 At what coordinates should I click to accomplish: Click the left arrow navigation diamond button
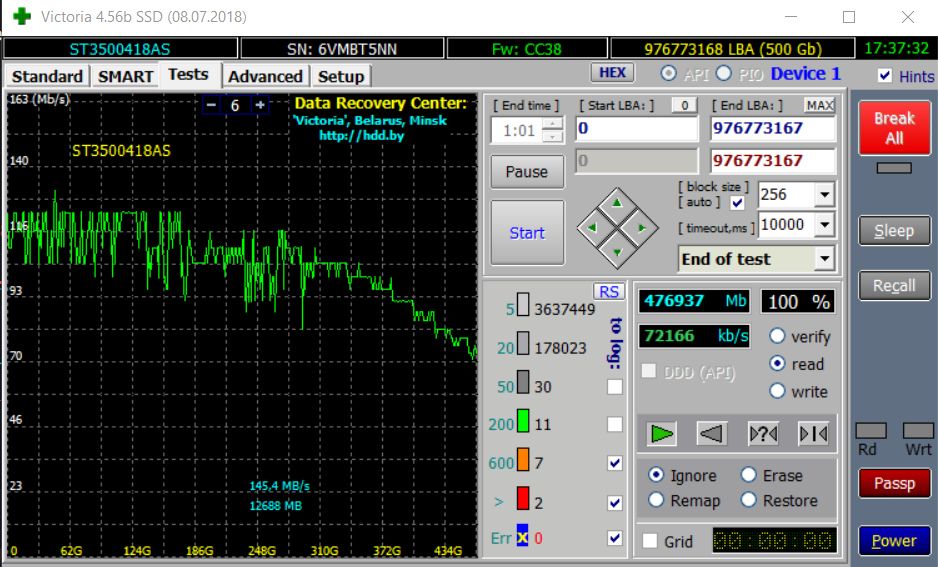click(x=592, y=228)
